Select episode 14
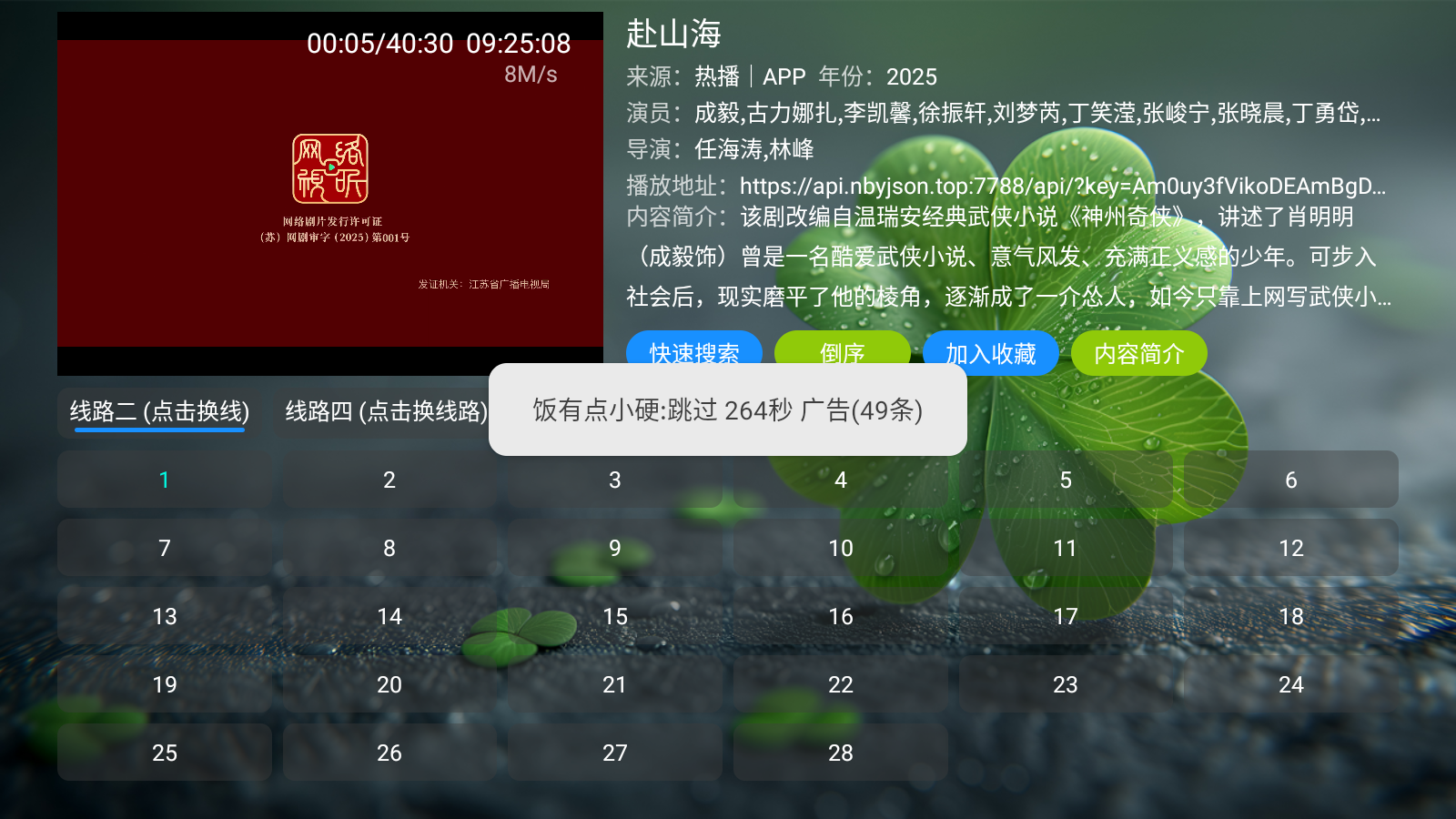Viewport: 1456px width, 819px height. coord(389,616)
